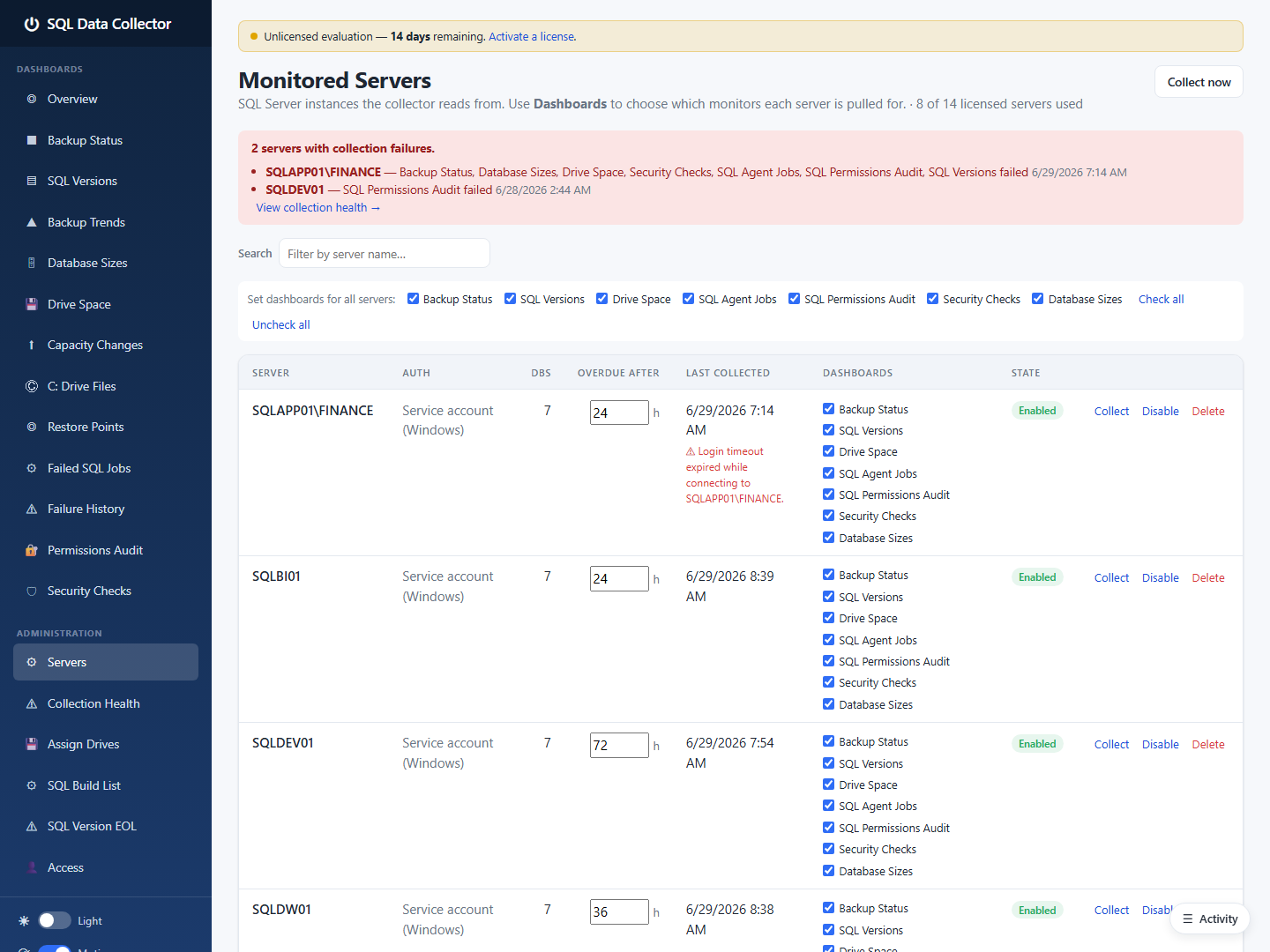
Task: Click the Overview sidebar icon
Action: pyautogui.click(x=32, y=100)
